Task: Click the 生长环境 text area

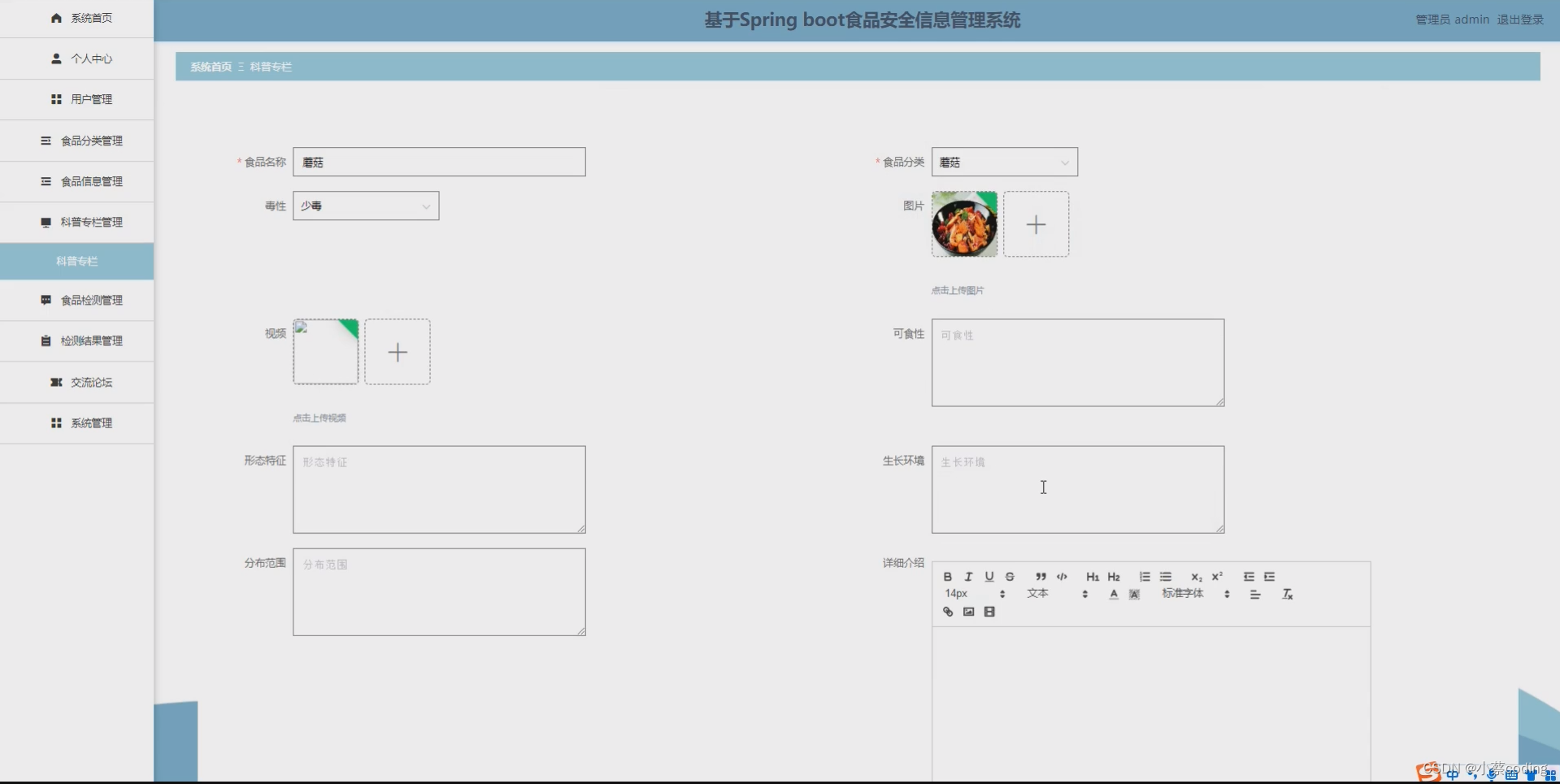Action: 1078,489
